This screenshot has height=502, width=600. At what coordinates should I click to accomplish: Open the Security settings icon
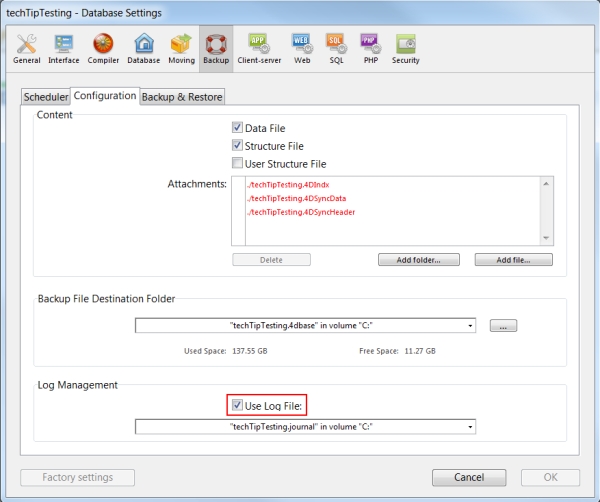[x=405, y=48]
